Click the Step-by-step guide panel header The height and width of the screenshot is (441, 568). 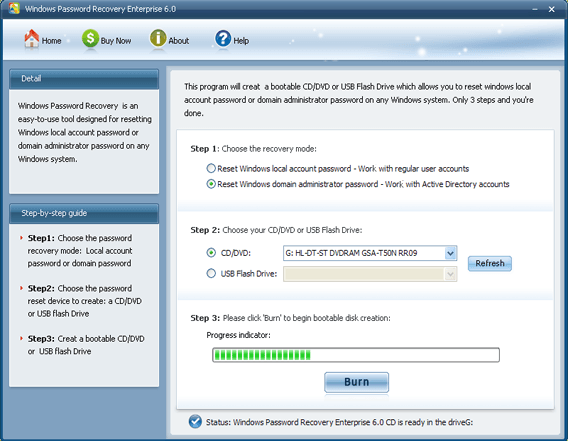84,213
